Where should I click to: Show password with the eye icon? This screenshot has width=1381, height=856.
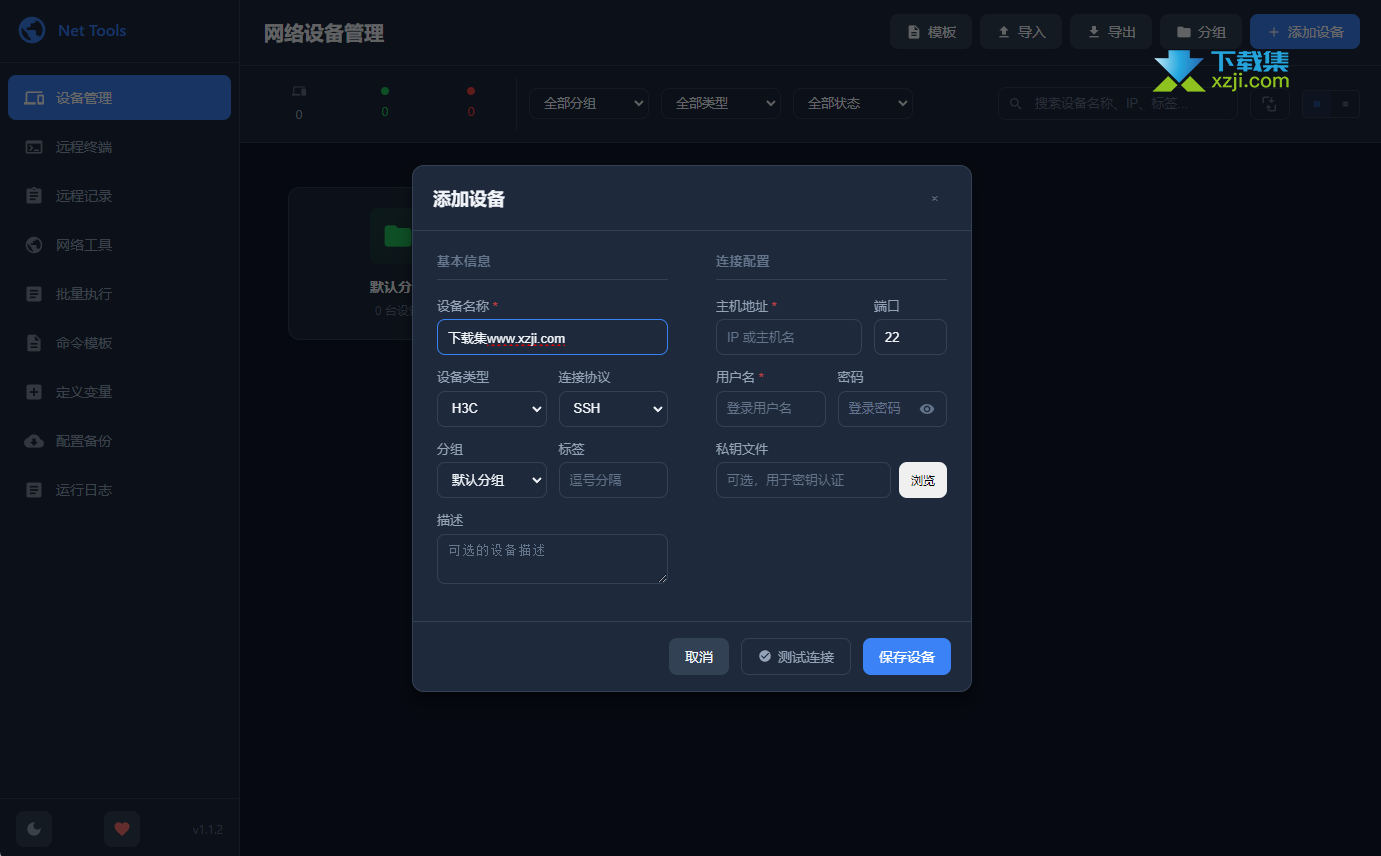(927, 409)
